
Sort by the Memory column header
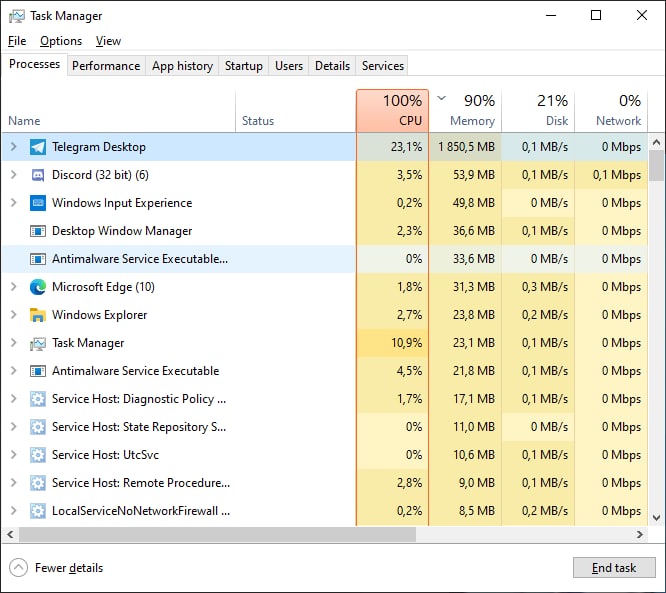point(465,111)
